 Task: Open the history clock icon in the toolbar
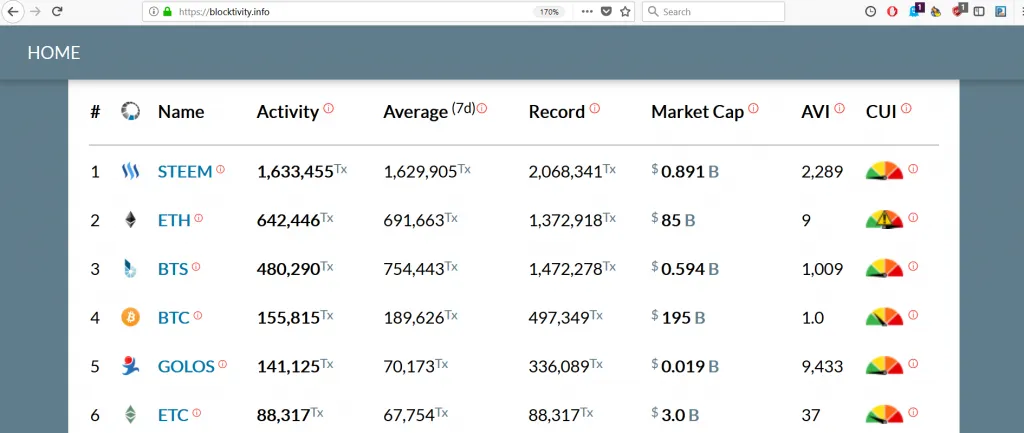coord(870,11)
